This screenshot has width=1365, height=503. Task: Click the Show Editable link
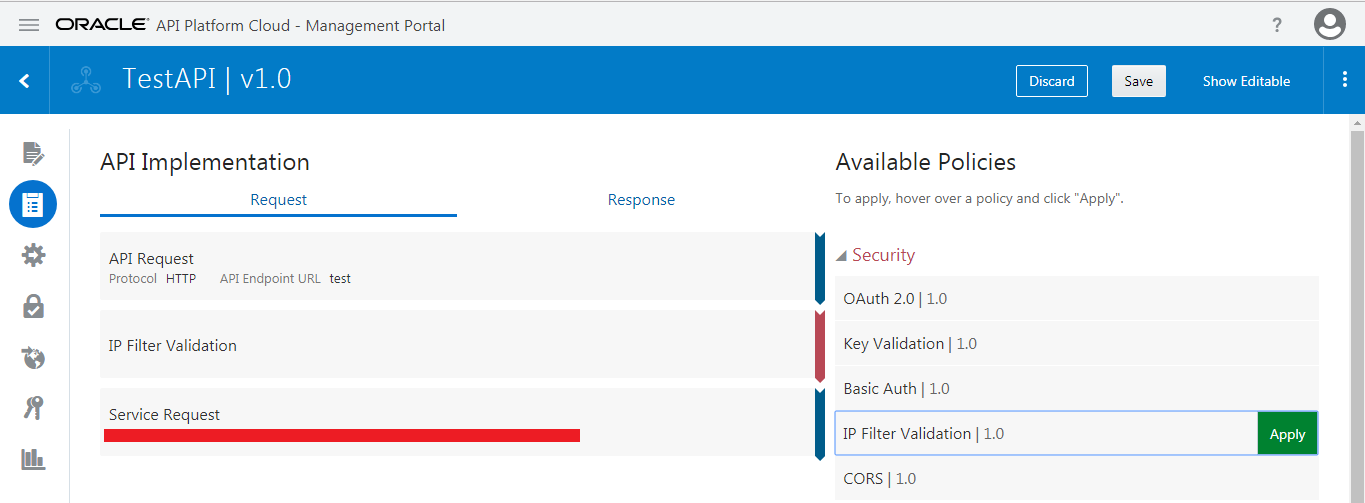tap(1246, 81)
